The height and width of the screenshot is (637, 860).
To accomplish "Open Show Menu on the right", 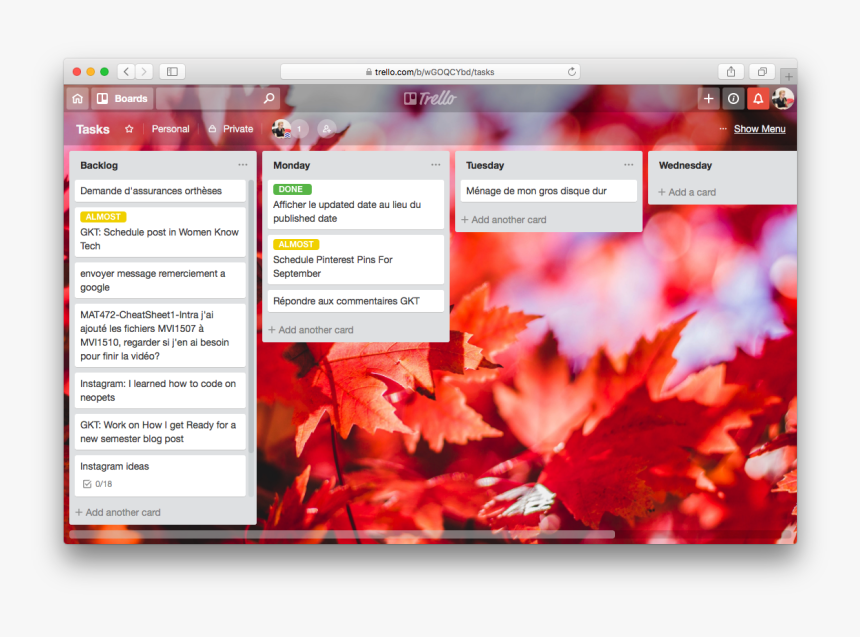I will 762,128.
